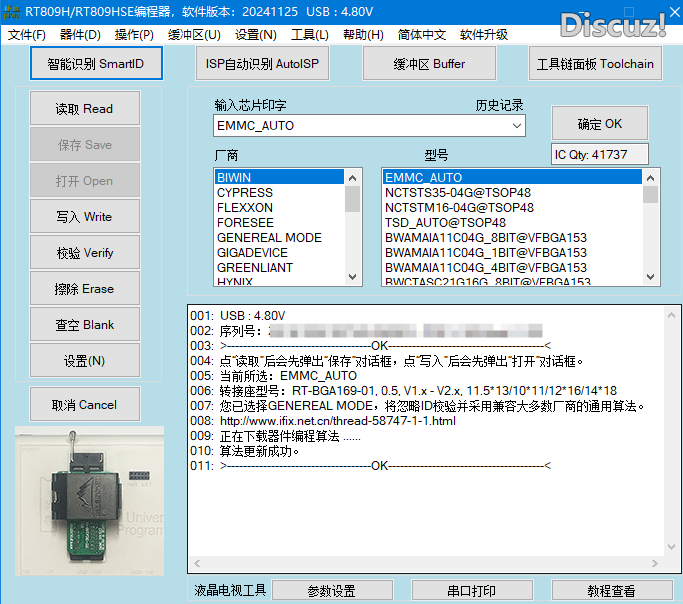Choose TSD_AUTO@TSOP48 in the model list
Screen dimensions: 683x604
click(445, 223)
